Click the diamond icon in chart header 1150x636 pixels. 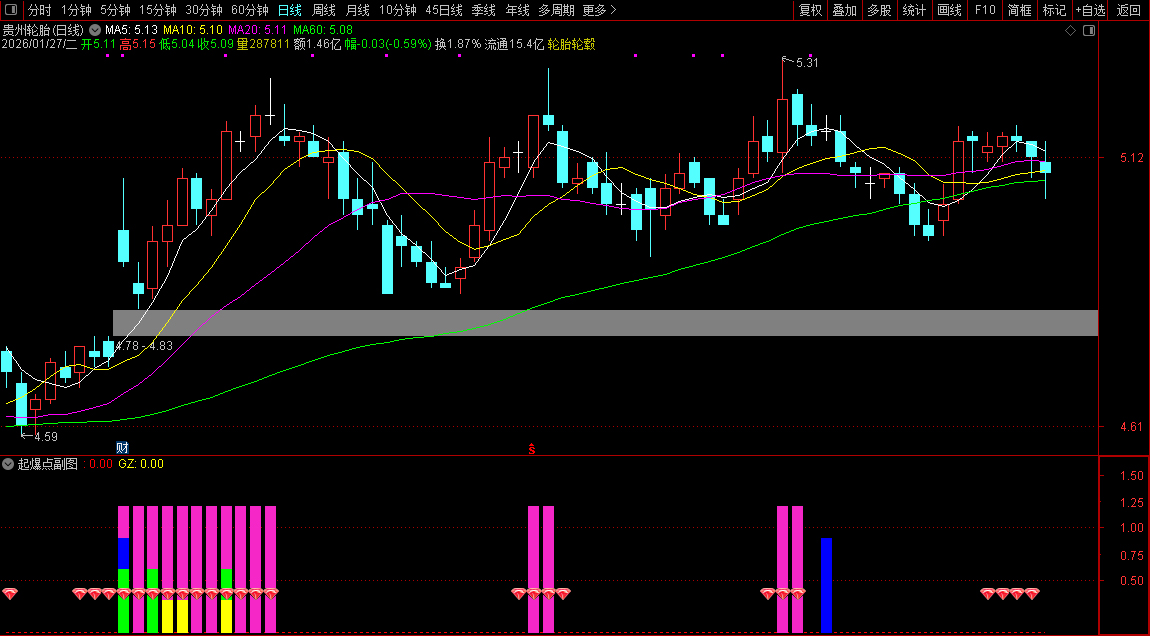[1070, 31]
